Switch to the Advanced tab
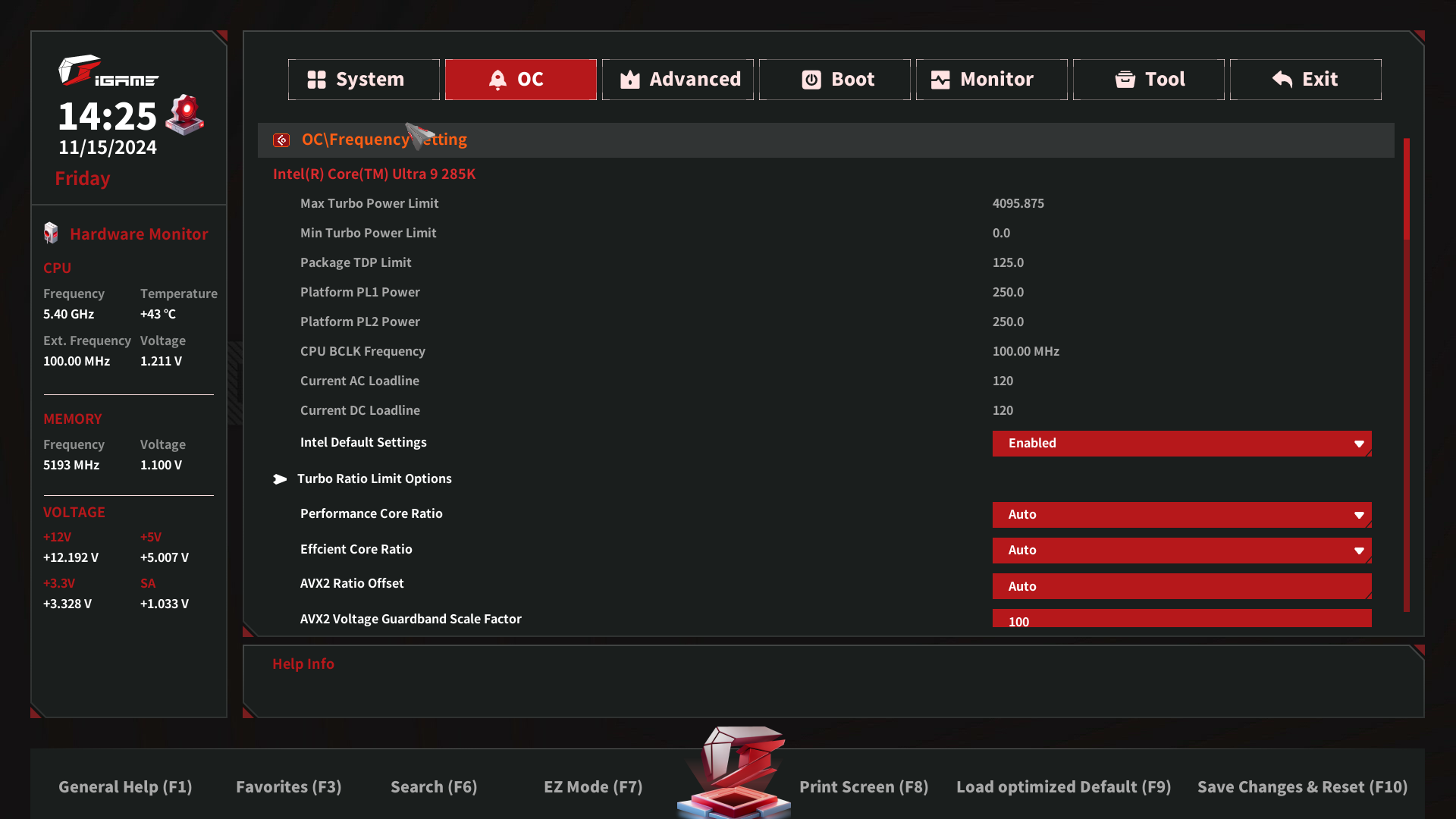 (677, 80)
